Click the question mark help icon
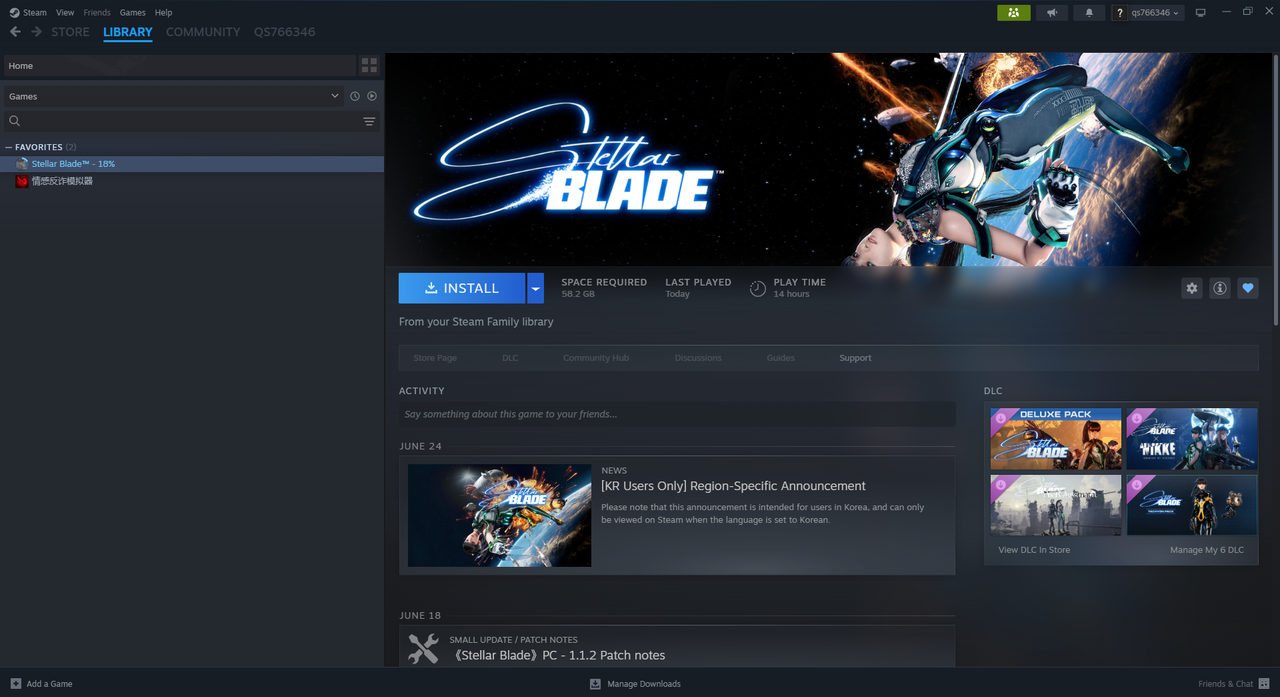 (1119, 13)
